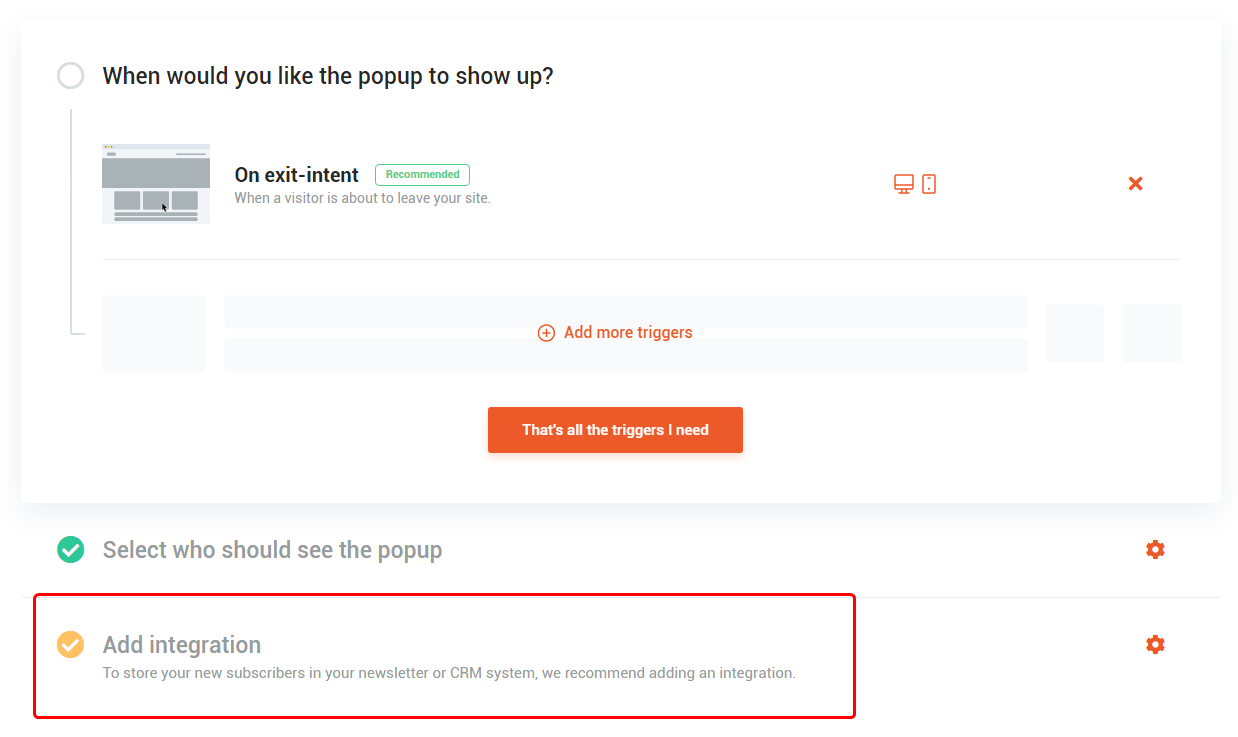Click the empty circle beside popup timing question
Viewport: 1238px width, 737px height.
click(x=70, y=76)
